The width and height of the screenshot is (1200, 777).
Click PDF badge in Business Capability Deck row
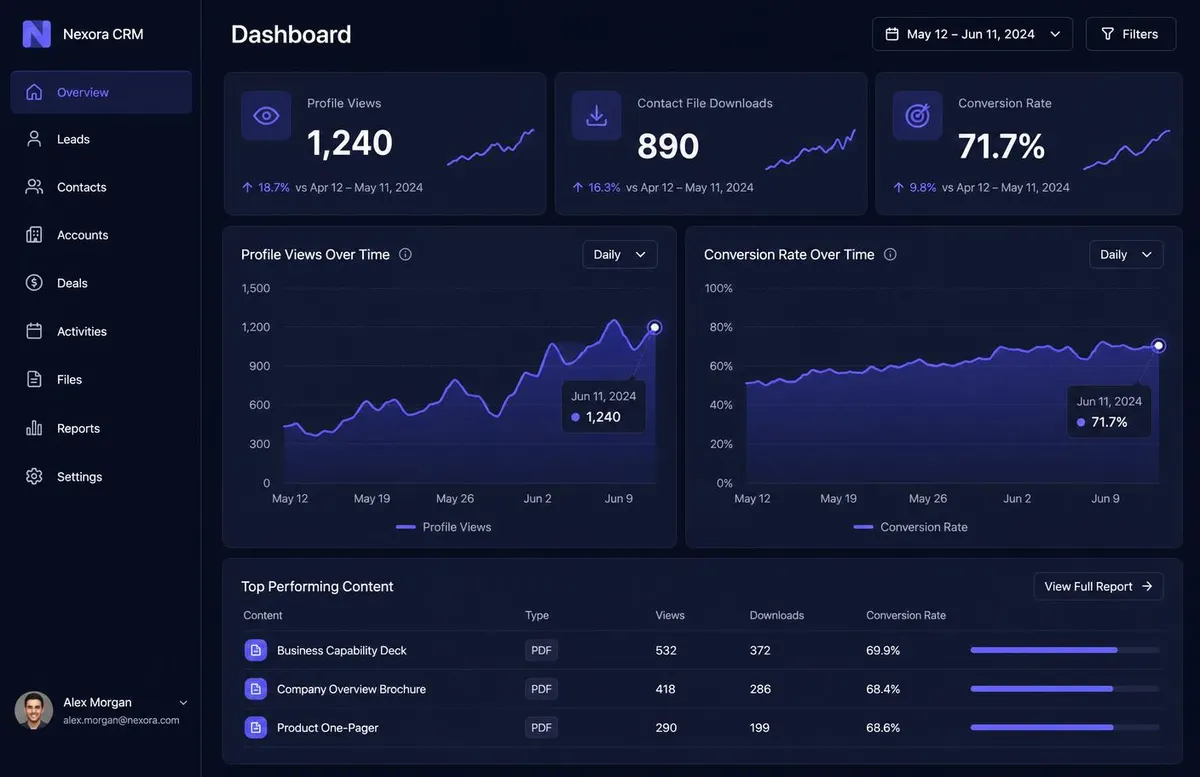pyautogui.click(x=541, y=650)
